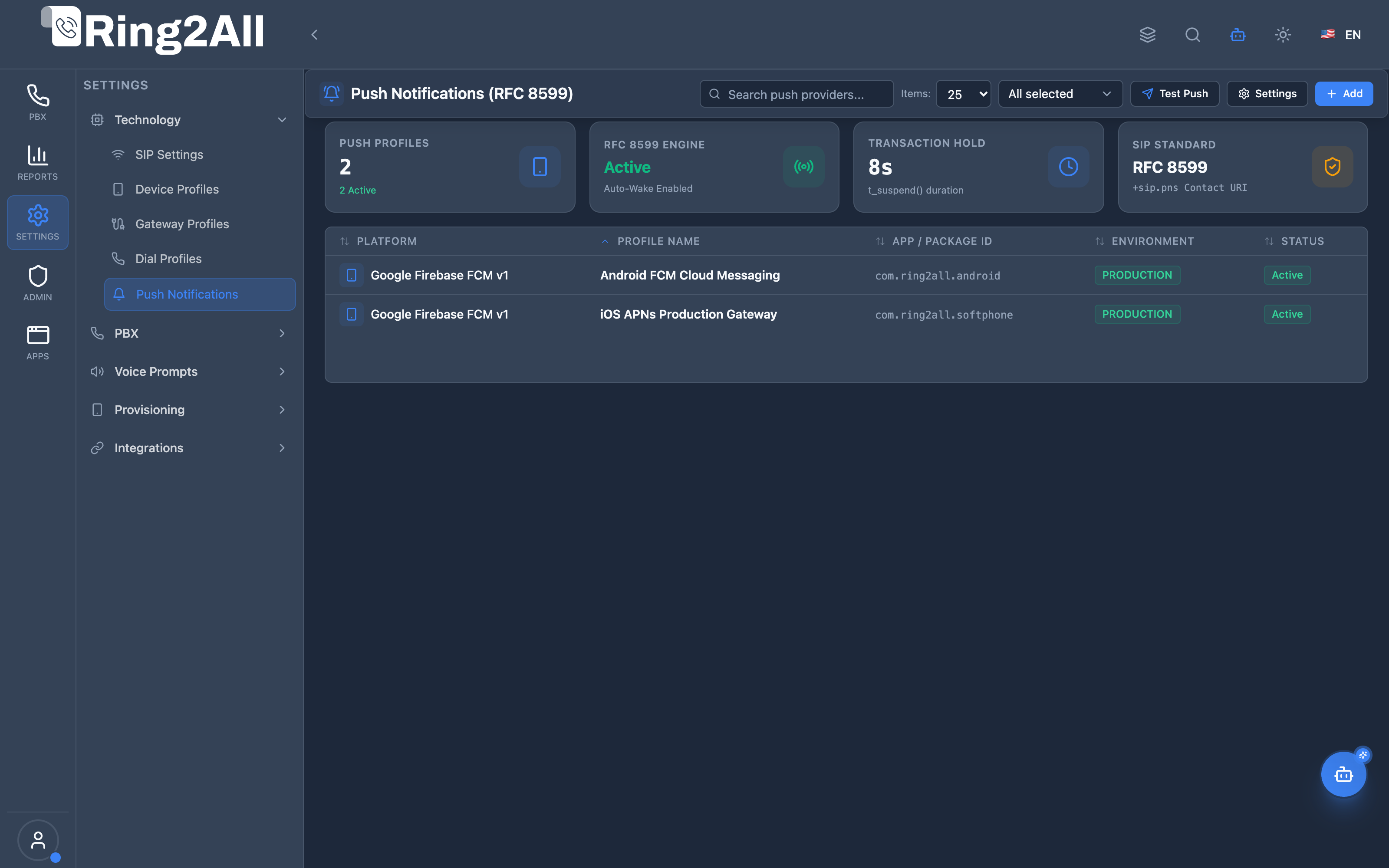This screenshot has height=868, width=1389.
Task: Open the Android FCM Cloud Messaging profile
Action: [x=846, y=275]
